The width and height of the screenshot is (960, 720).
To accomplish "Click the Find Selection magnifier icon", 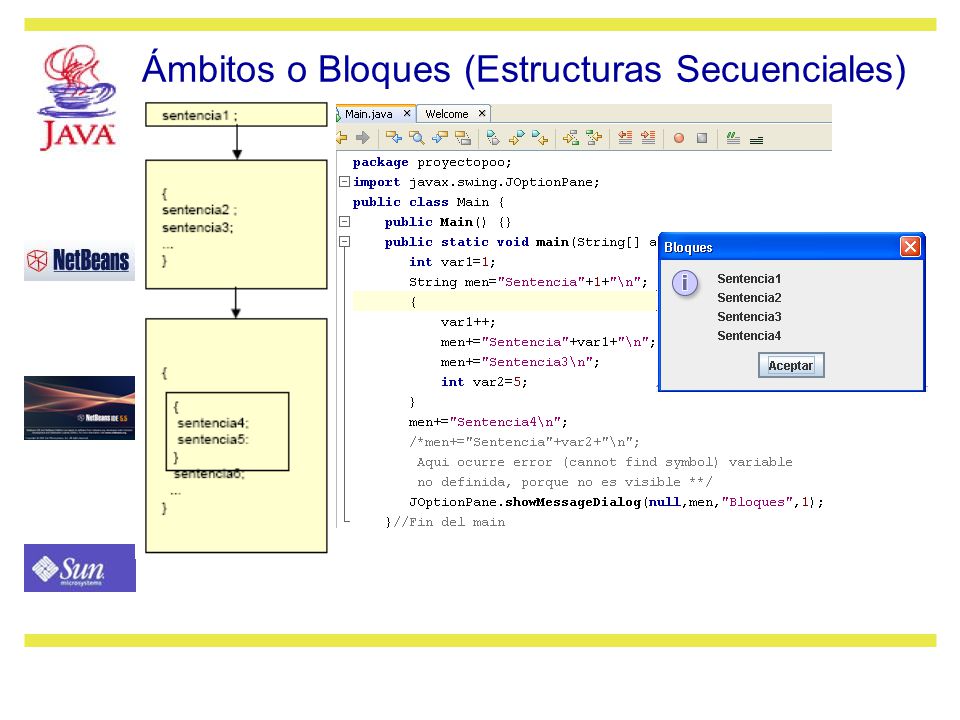I will [417, 138].
